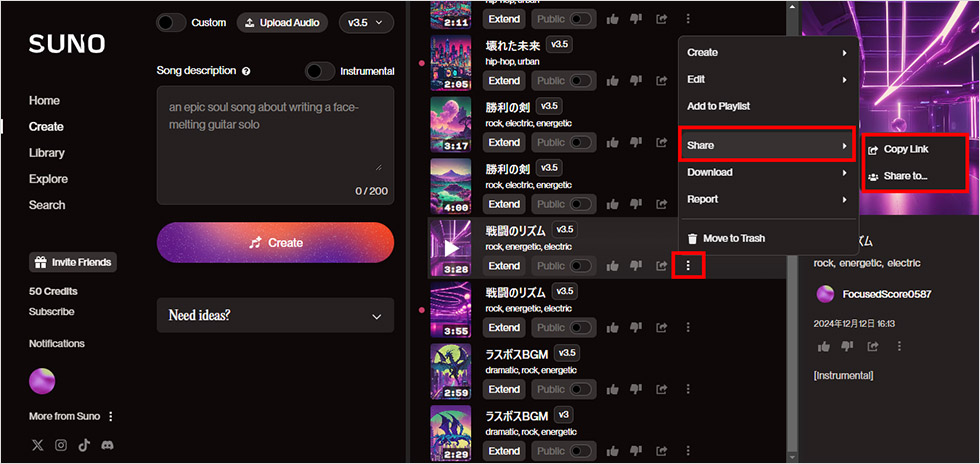Click into the song description text area

pyautogui.click(x=276, y=145)
